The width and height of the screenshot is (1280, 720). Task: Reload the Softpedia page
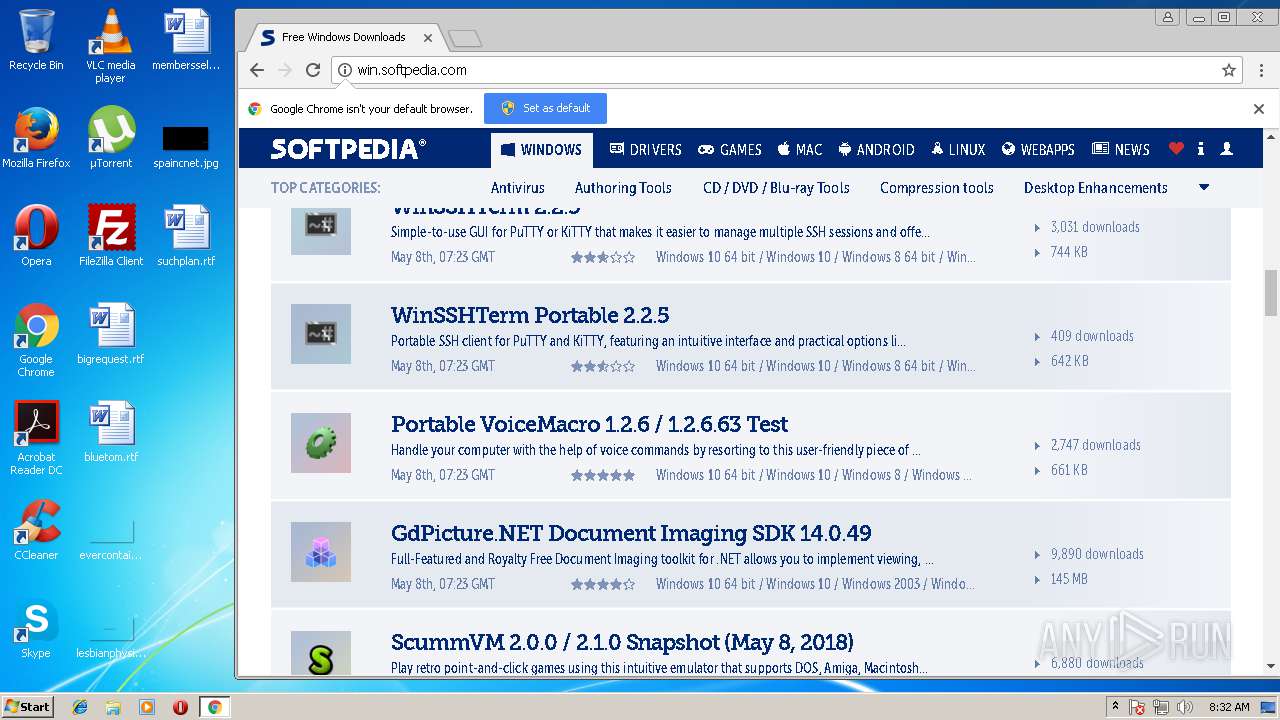point(313,70)
